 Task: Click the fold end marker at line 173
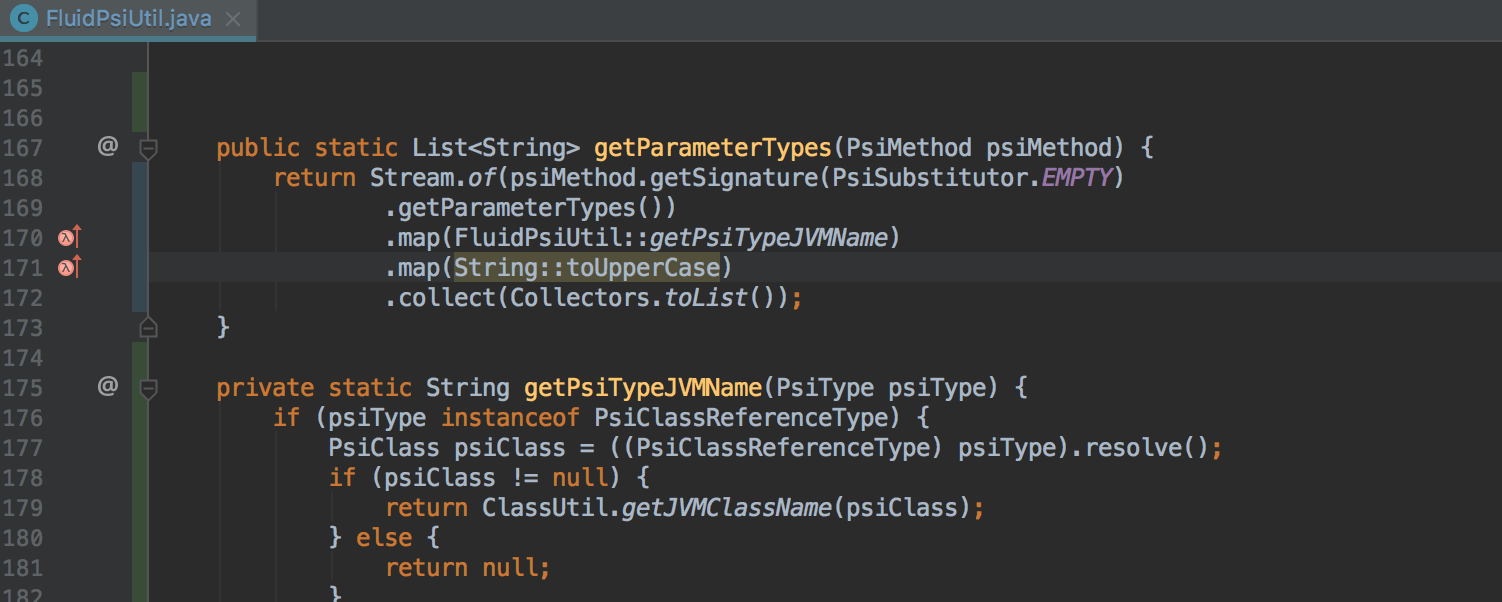[x=148, y=327]
